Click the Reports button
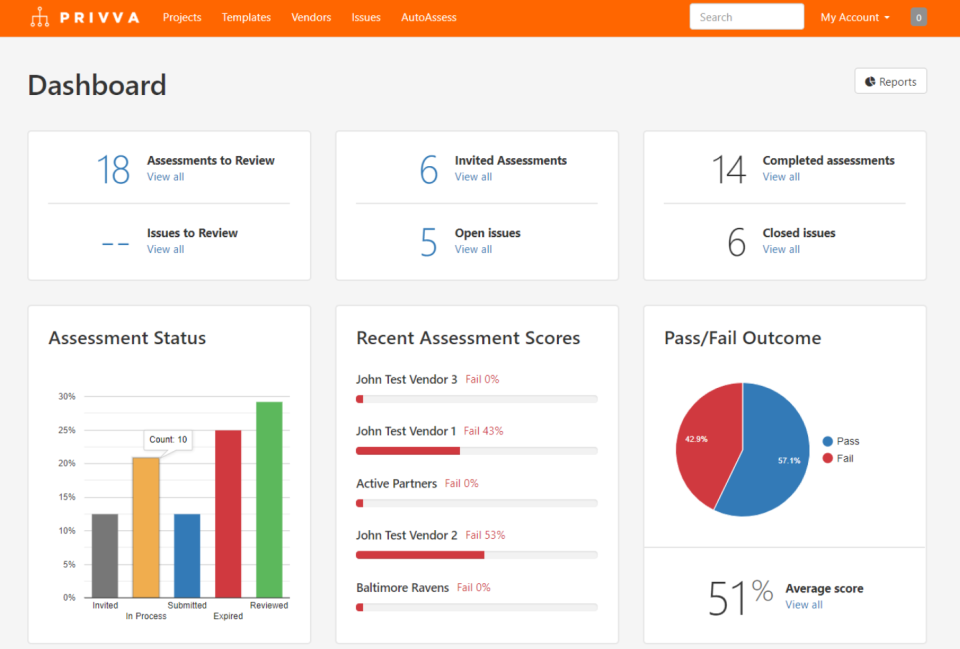960x649 pixels. 890,81
